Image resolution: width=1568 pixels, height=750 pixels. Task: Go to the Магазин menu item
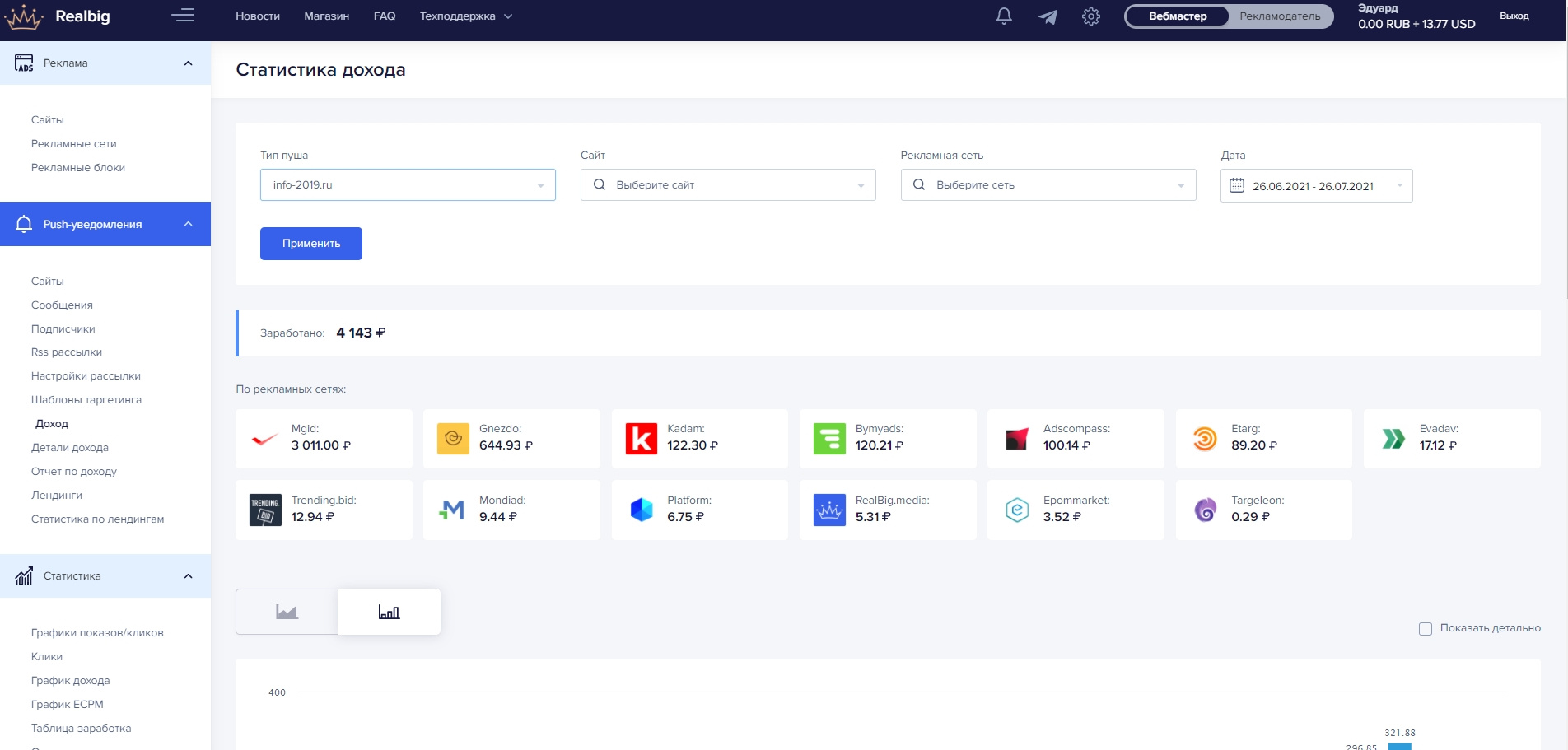coord(326,16)
